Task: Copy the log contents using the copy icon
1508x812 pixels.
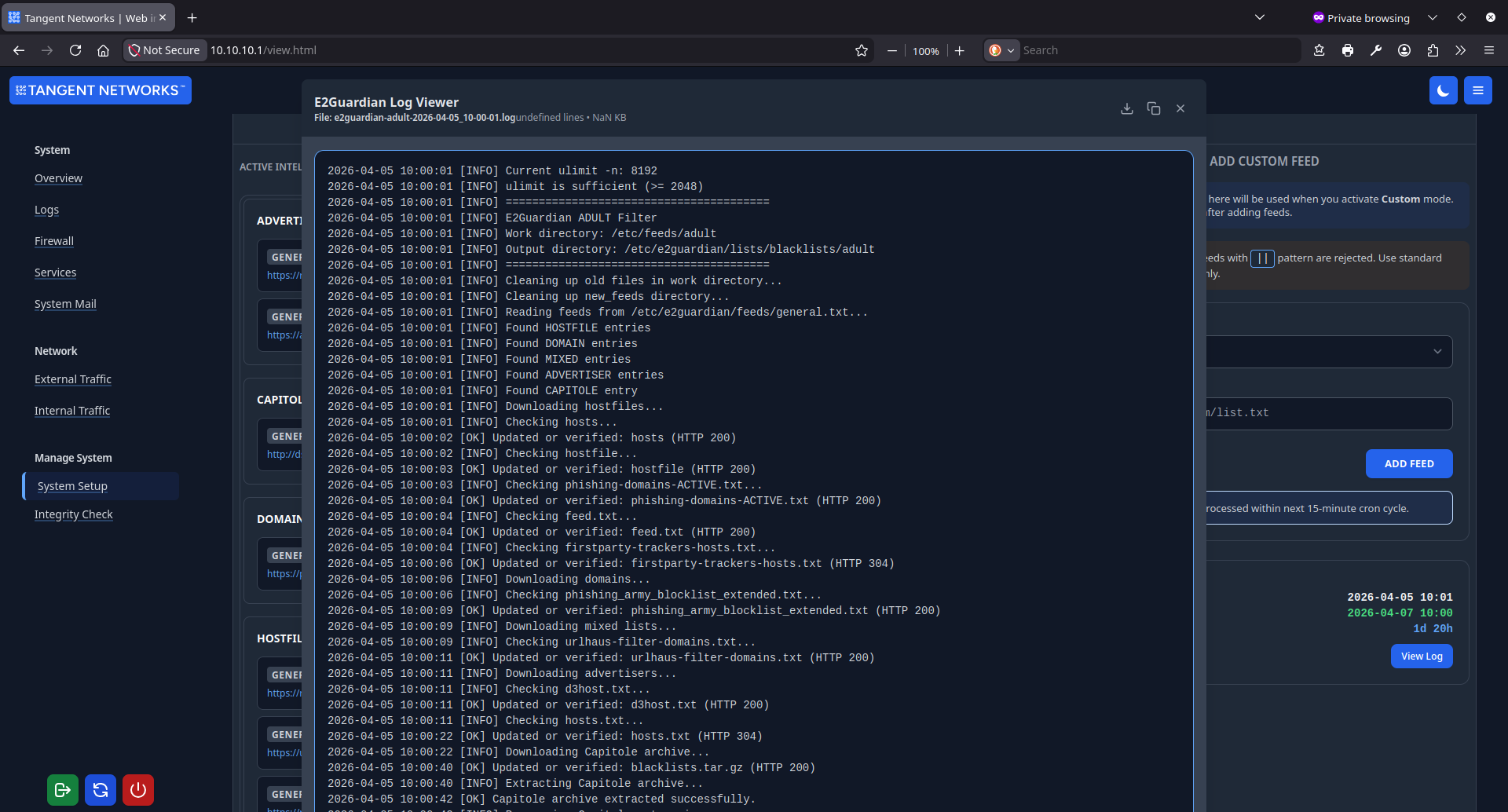Action: [1153, 108]
